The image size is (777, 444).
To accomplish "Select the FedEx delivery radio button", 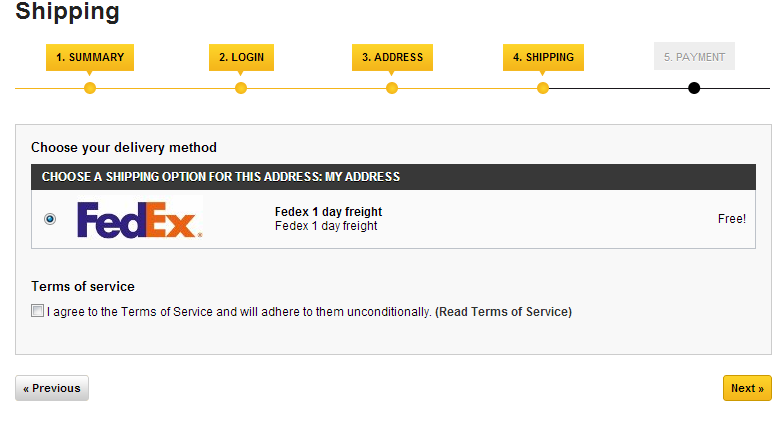I will tap(51, 219).
